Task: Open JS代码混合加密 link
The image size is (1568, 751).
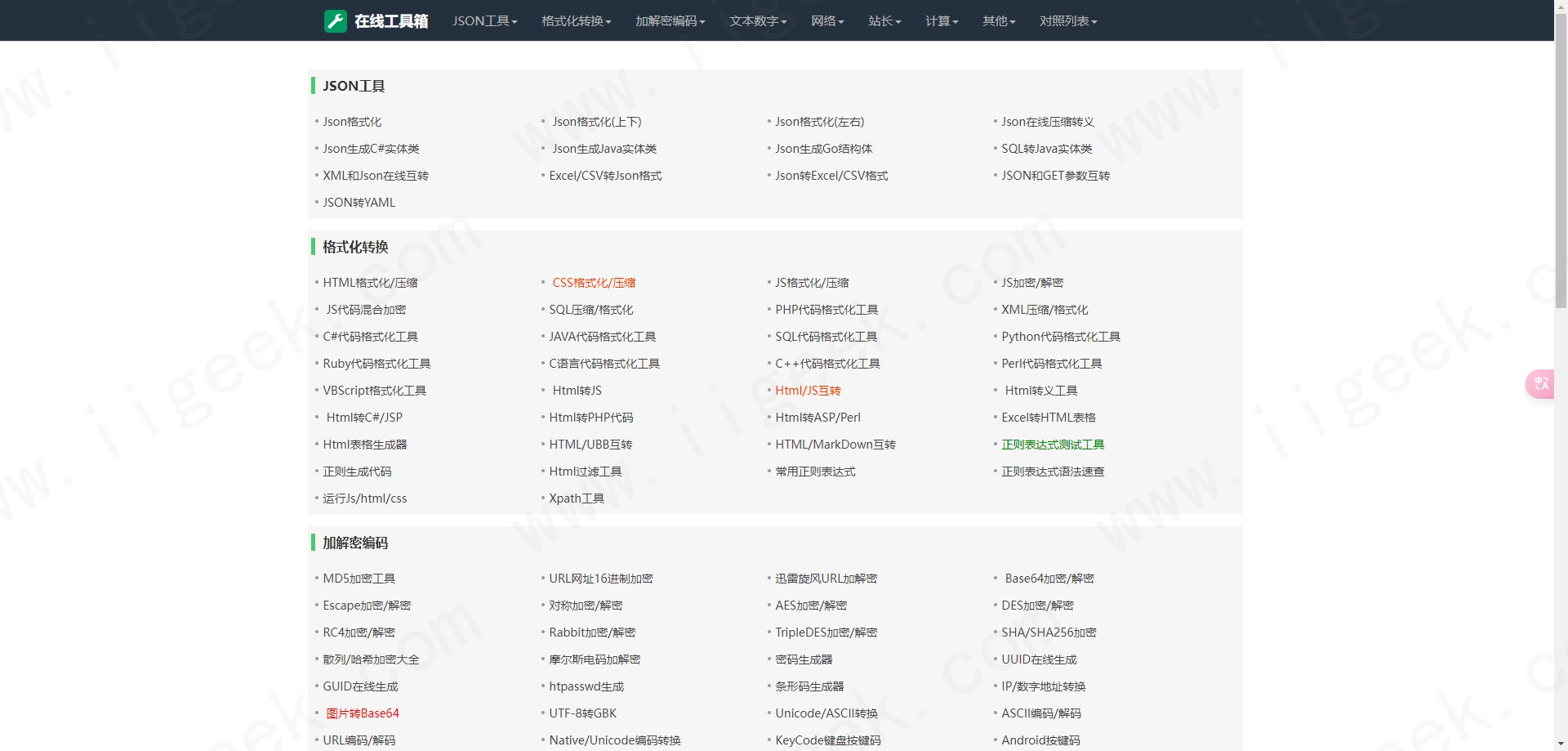Action: pos(366,310)
